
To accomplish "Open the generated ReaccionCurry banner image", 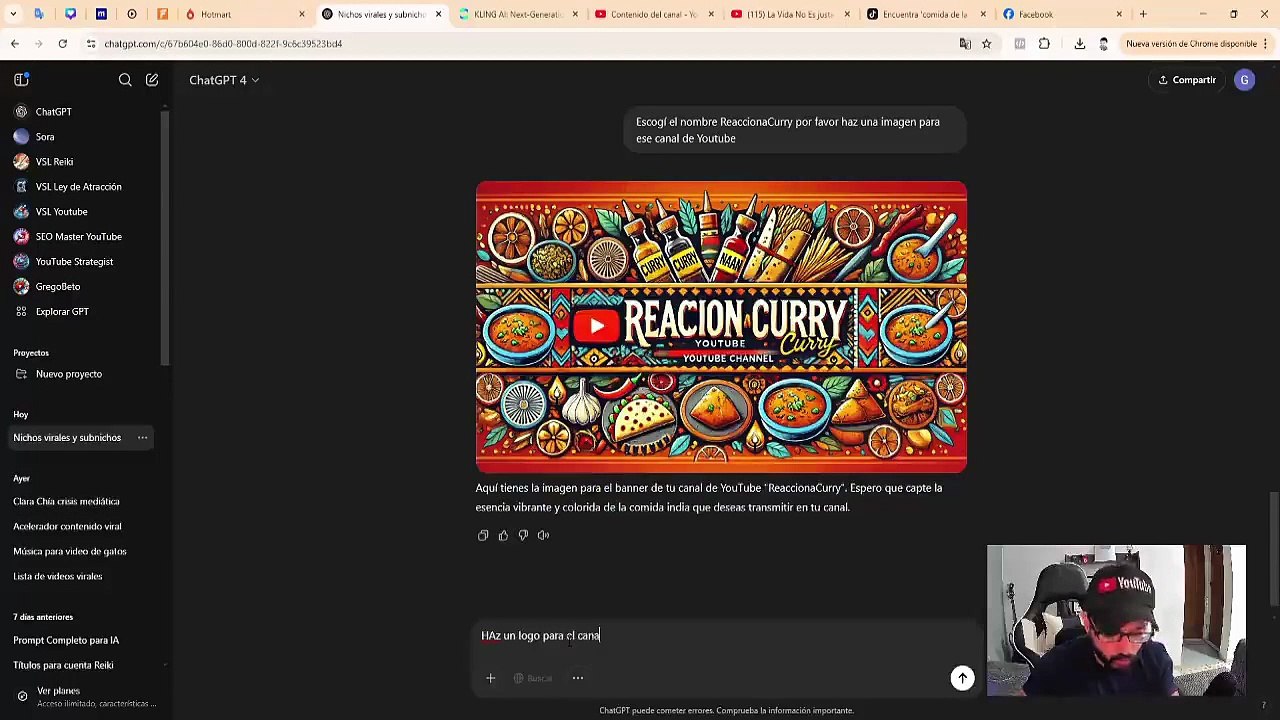I will click(721, 327).
